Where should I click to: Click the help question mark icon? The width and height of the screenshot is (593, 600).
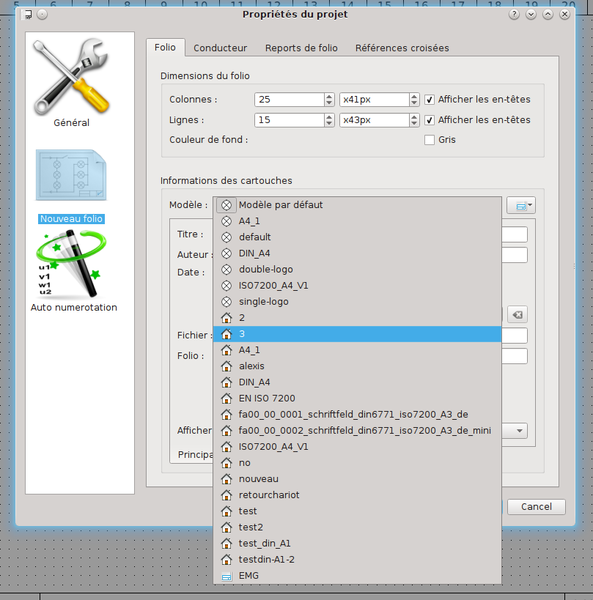coord(514,15)
